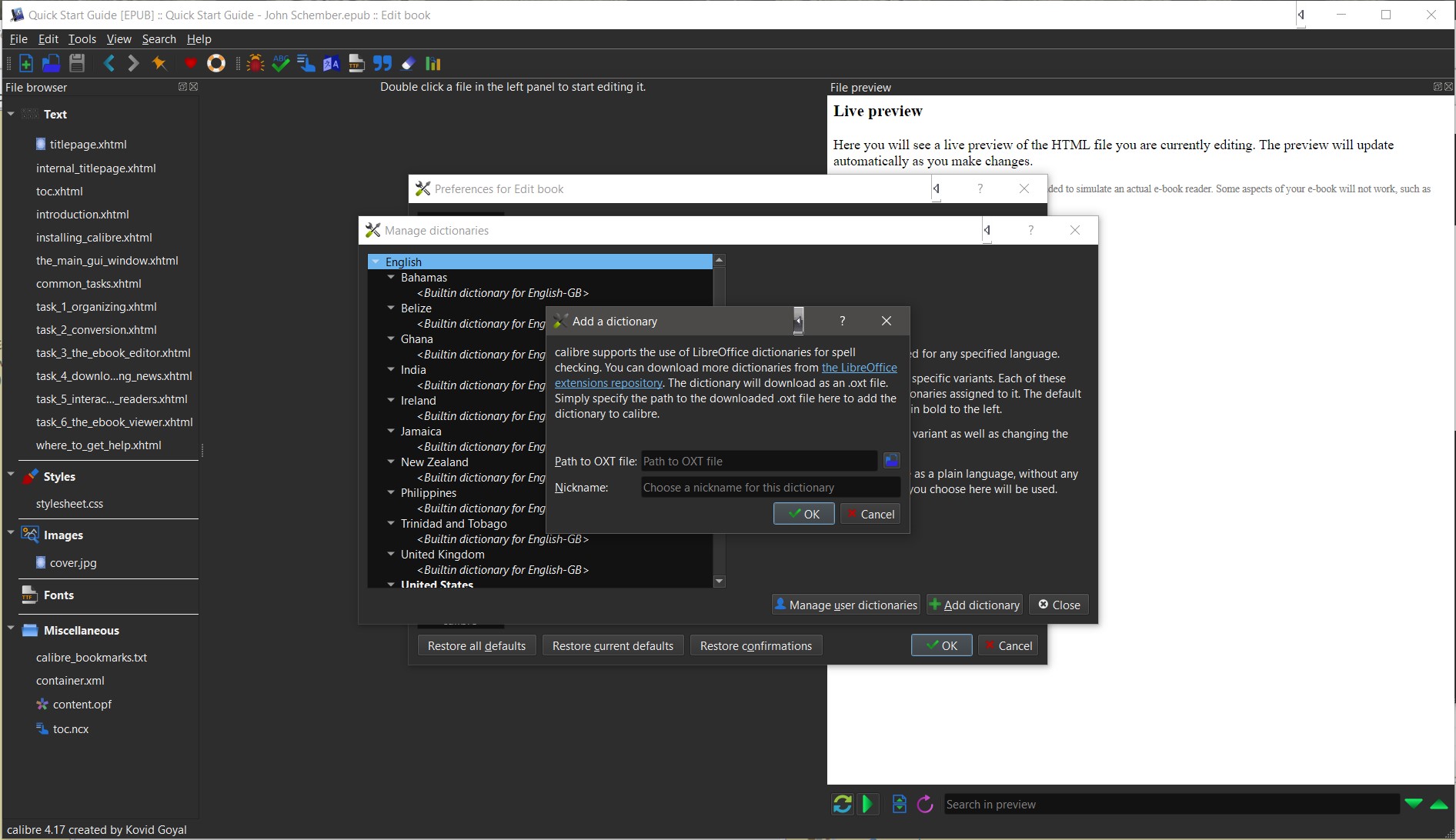Image resolution: width=1456 pixels, height=840 pixels.
Task: Collapse the Miscellaneous section in File browser
Action: (11, 628)
